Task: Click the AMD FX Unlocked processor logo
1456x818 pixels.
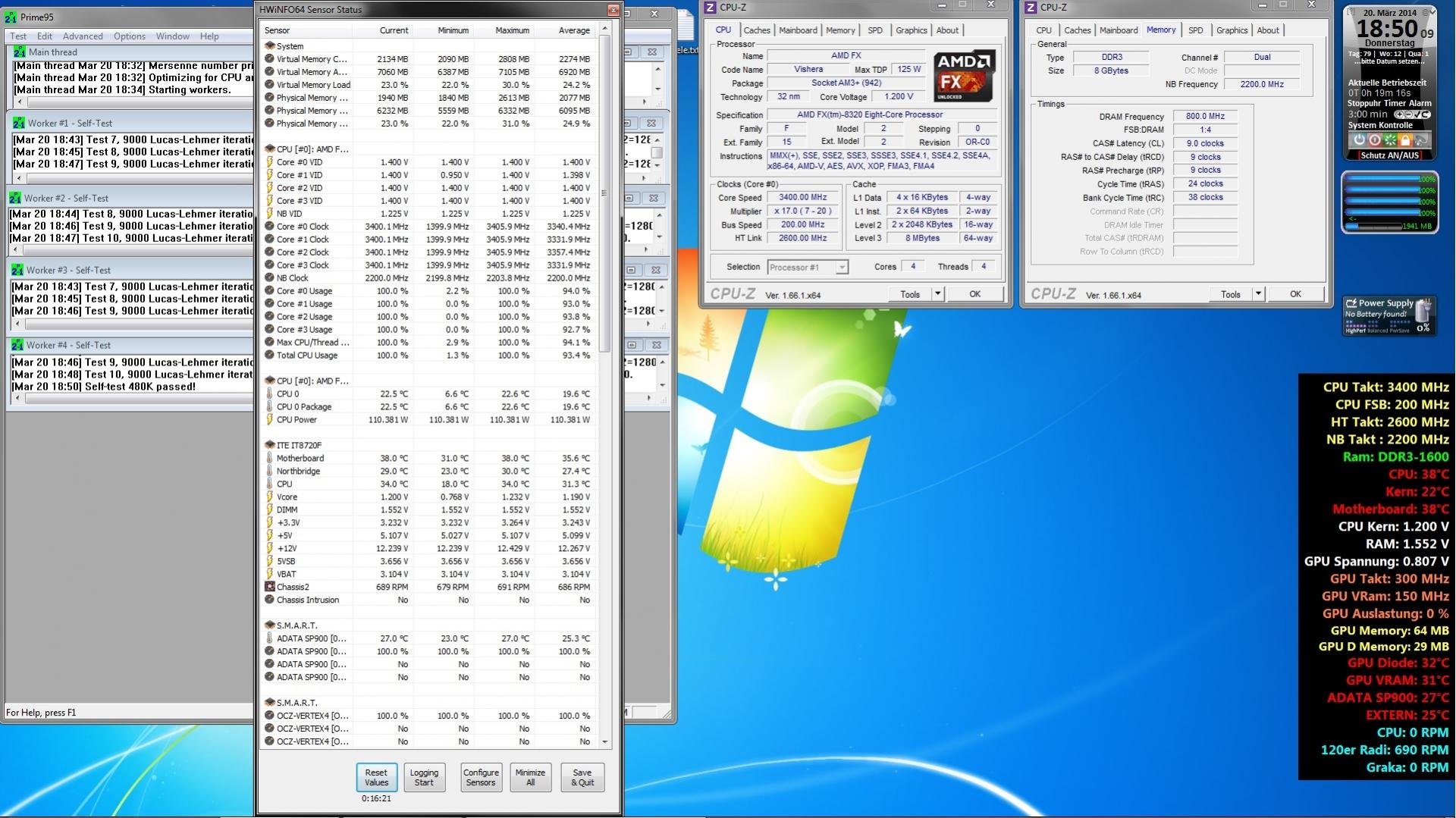Action: coord(964,77)
